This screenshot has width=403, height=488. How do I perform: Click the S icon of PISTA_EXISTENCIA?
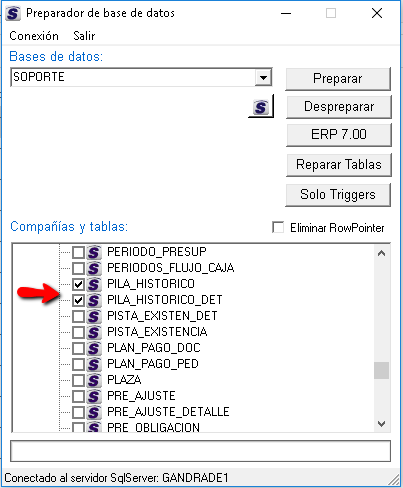coord(94,332)
